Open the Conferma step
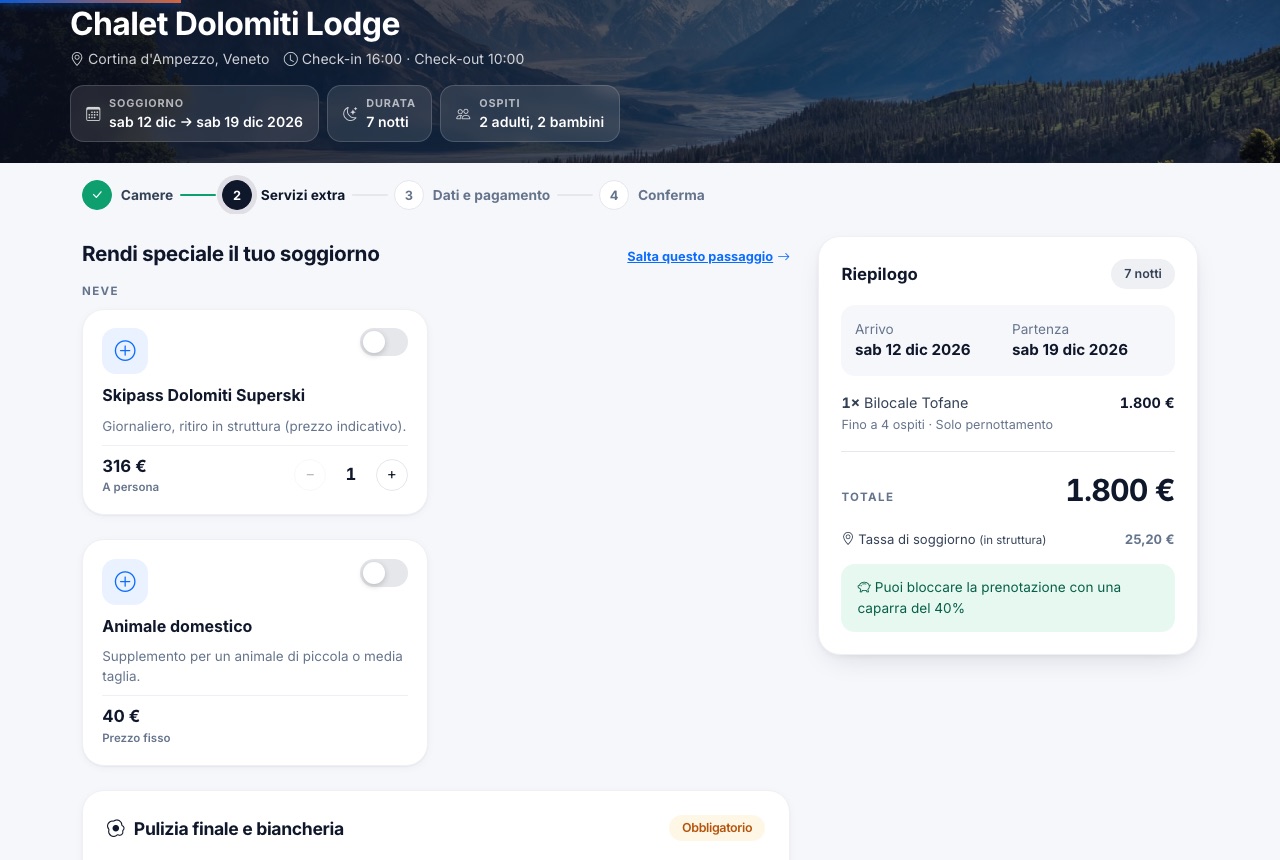The width and height of the screenshot is (1280, 860). 652,195
